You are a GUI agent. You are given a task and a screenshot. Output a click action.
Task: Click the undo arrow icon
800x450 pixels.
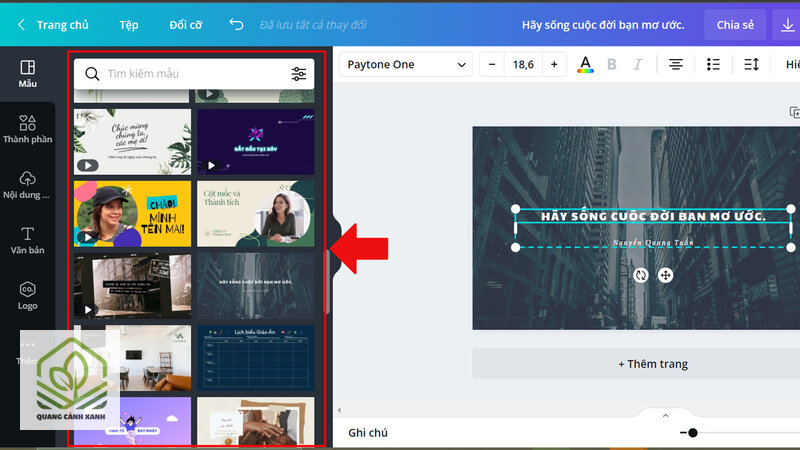coord(236,24)
